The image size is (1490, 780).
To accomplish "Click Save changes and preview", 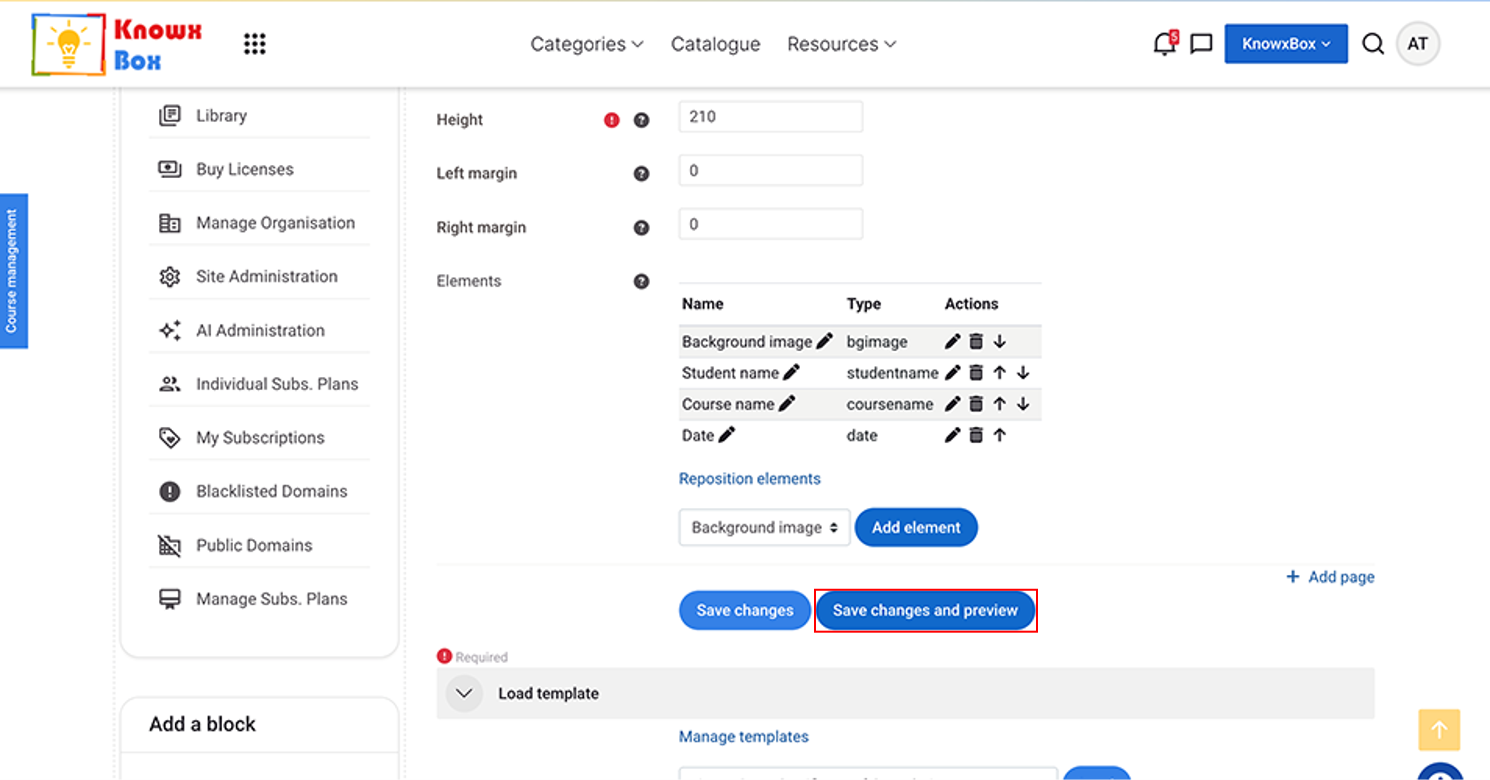I will 925,610.
